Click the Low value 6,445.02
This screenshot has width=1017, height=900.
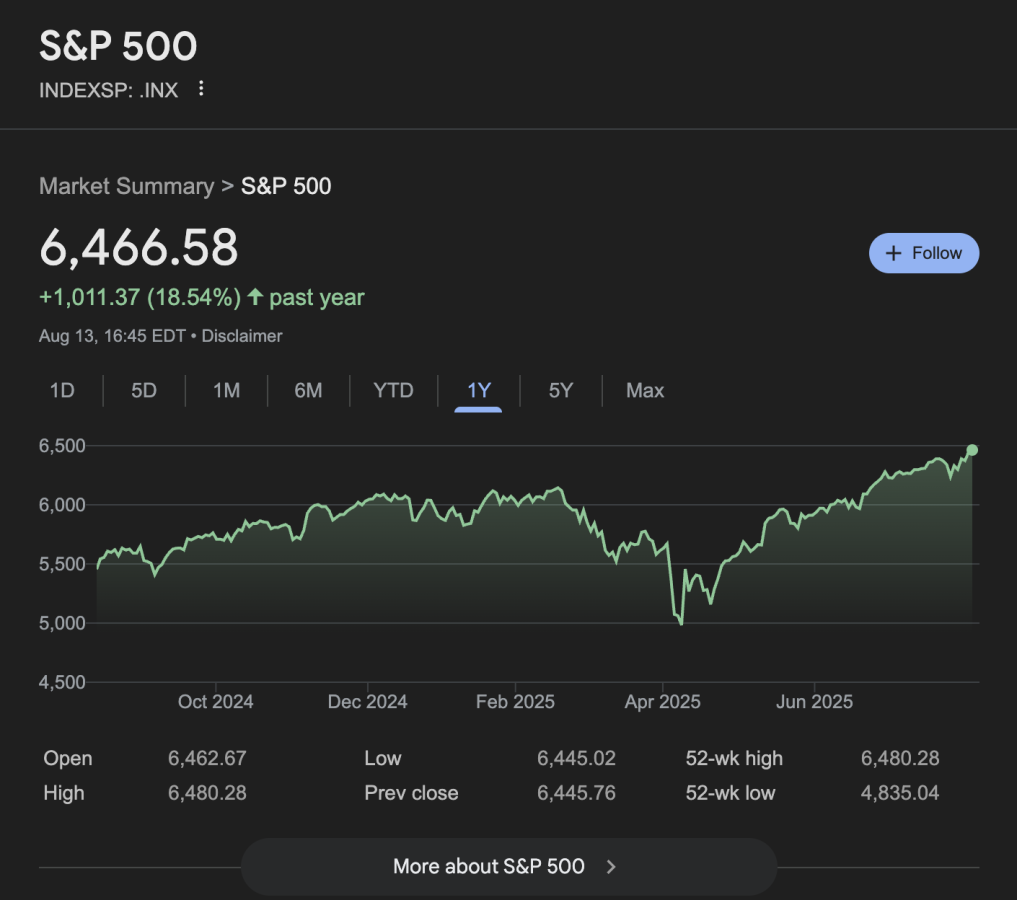tap(576, 758)
